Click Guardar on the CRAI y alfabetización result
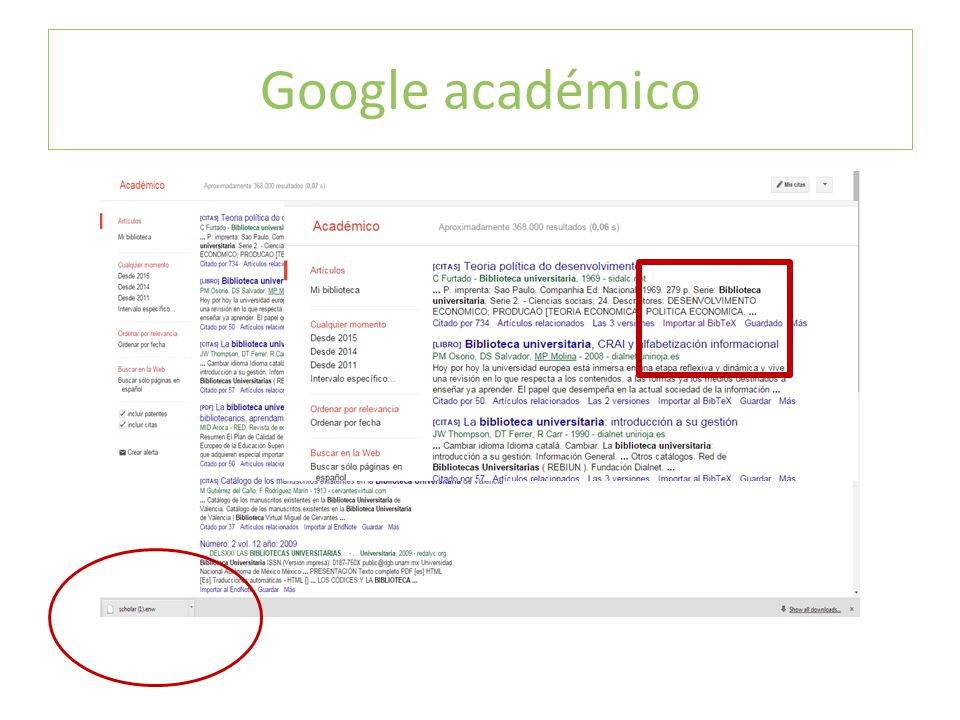 (x=756, y=401)
